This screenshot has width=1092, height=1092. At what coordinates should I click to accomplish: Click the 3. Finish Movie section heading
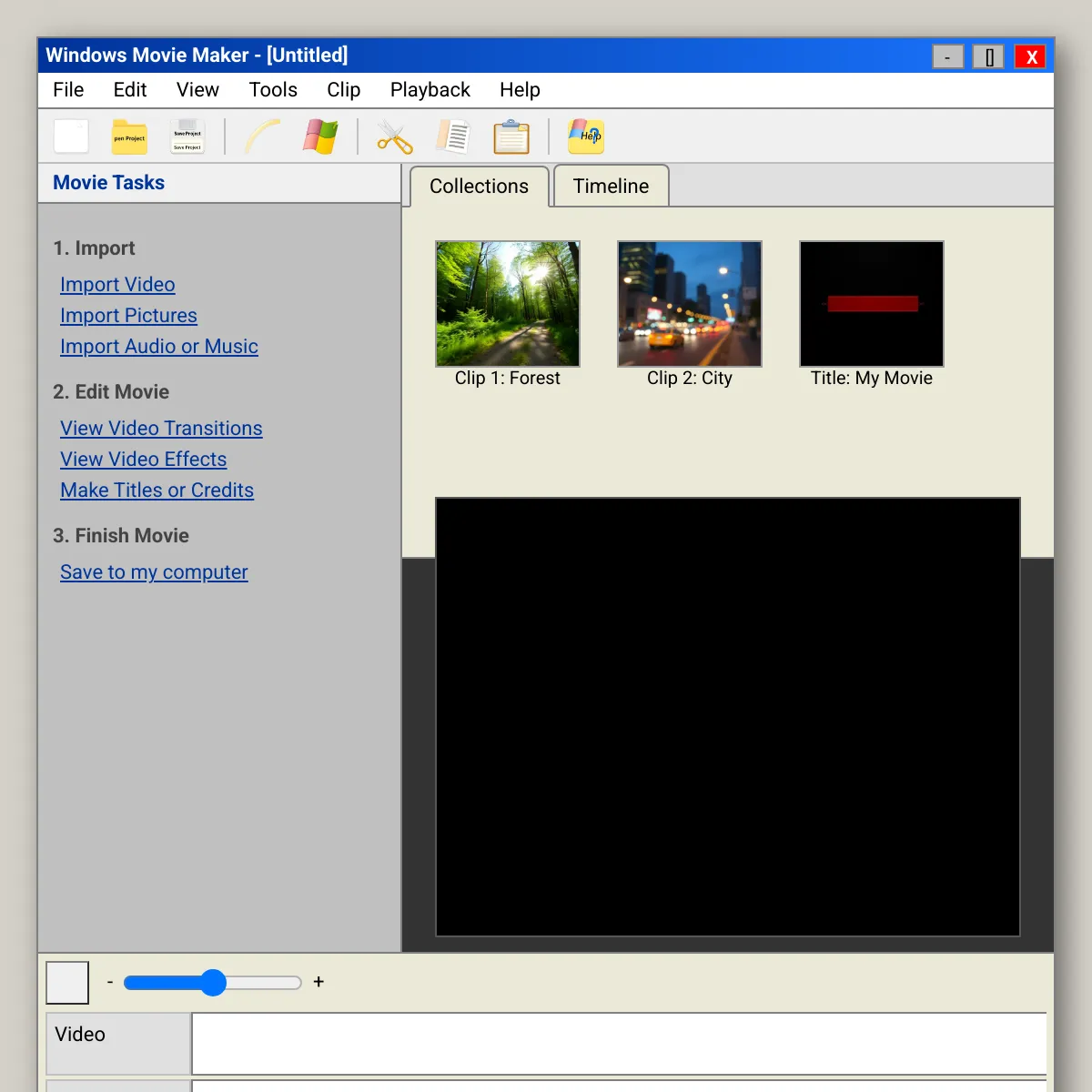pos(121,536)
